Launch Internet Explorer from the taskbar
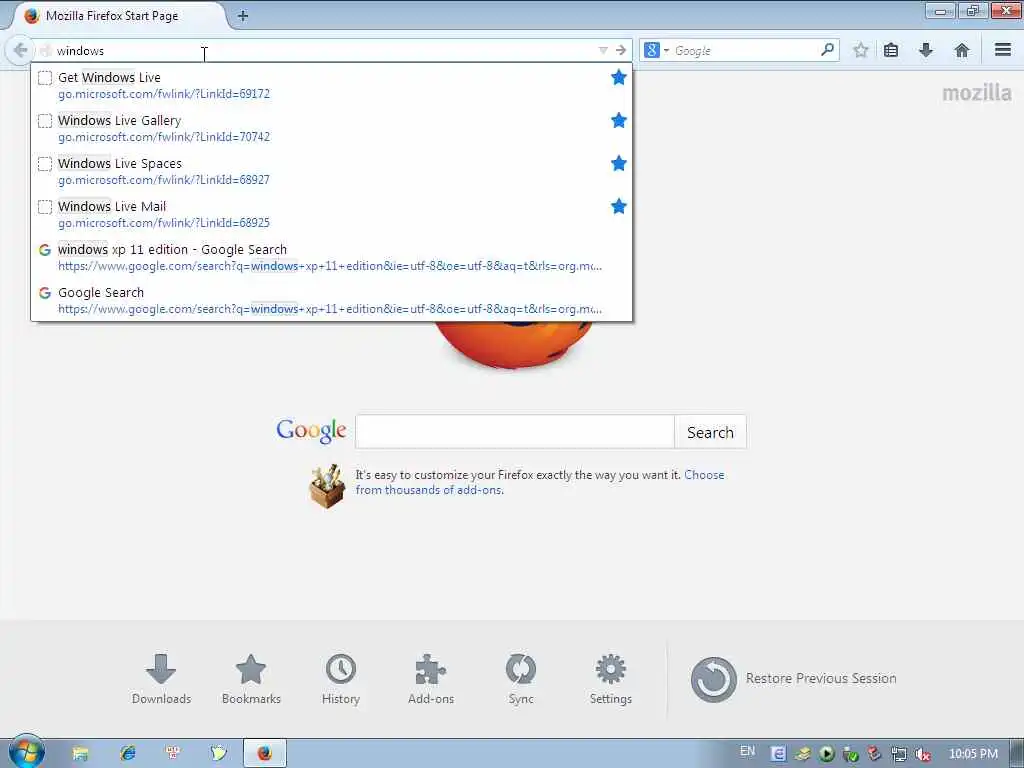This screenshot has height=768, width=1024. pyautogui.click(x=127, y=753)
